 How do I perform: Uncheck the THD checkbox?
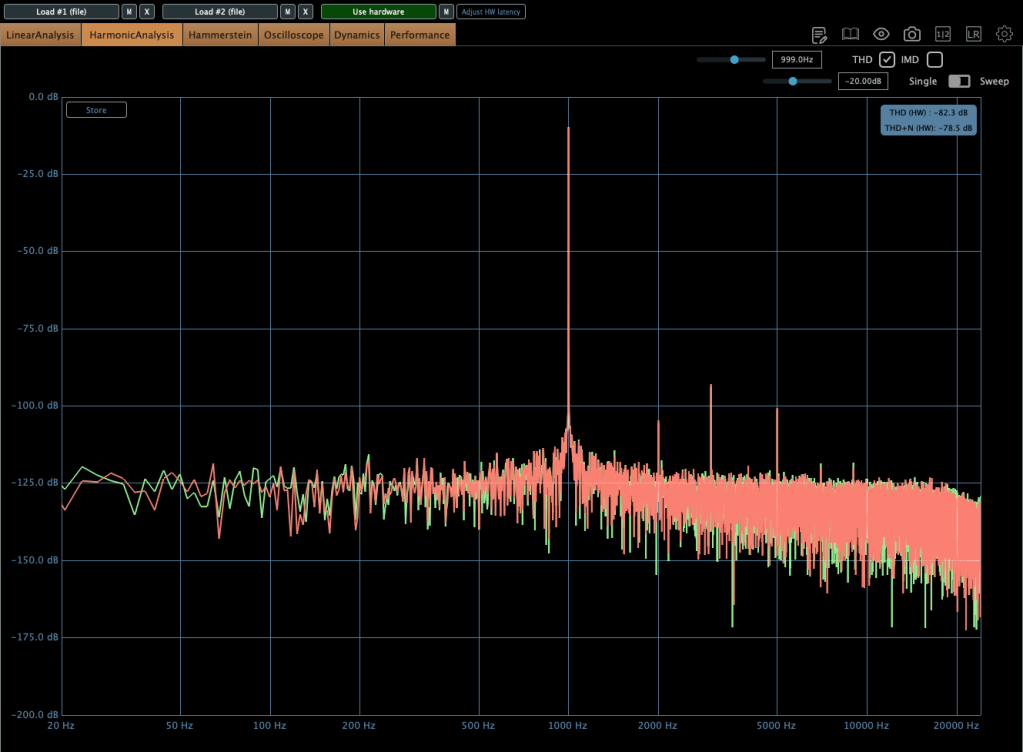[x=887, y=60]
